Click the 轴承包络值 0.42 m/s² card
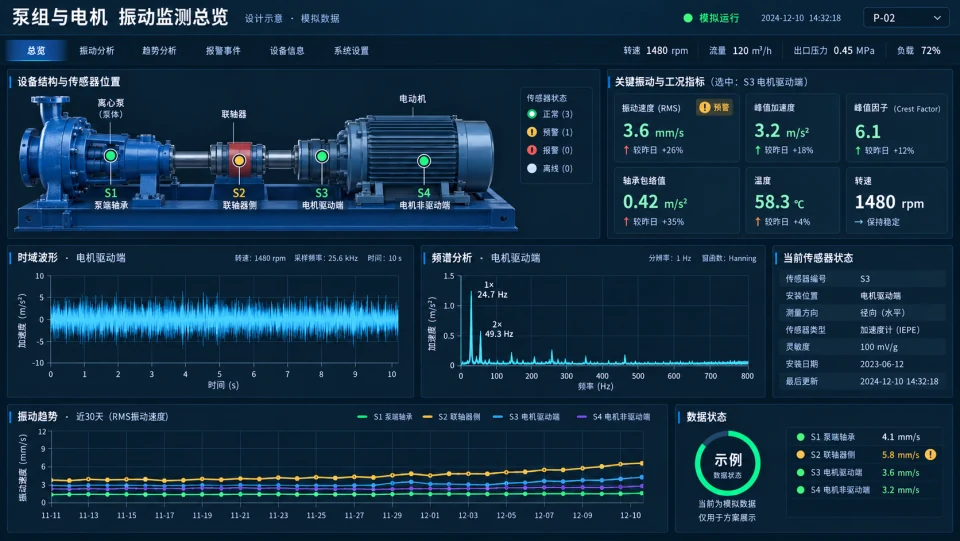960x541 pixels. click(x=677, y=200)
